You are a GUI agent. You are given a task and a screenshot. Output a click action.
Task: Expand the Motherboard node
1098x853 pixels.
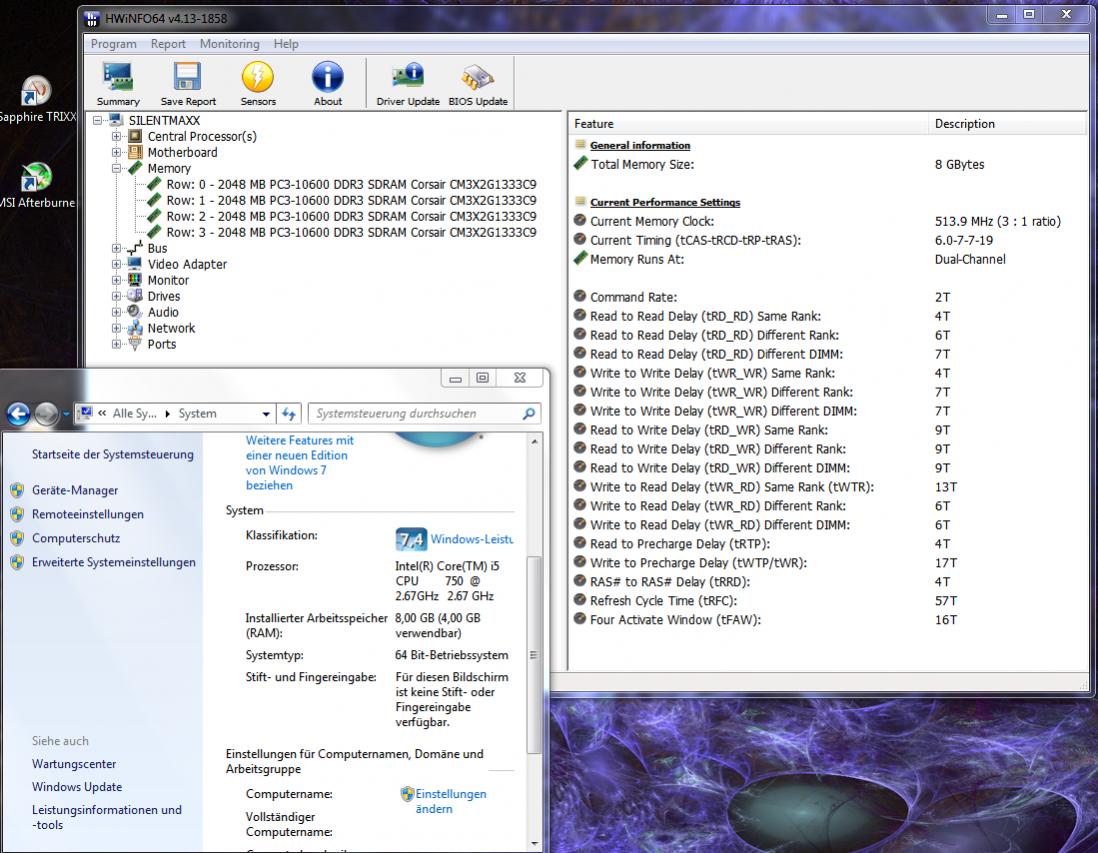click(116, 153)
